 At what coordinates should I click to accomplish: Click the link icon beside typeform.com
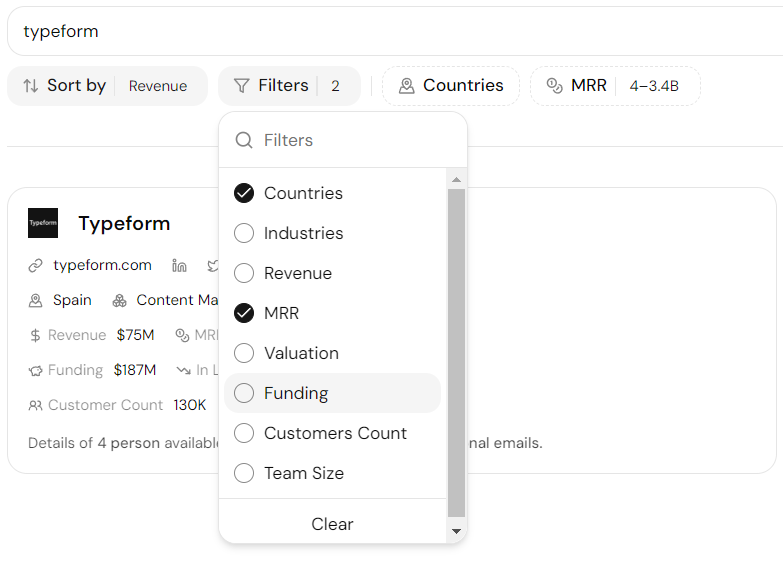(35, 266)
